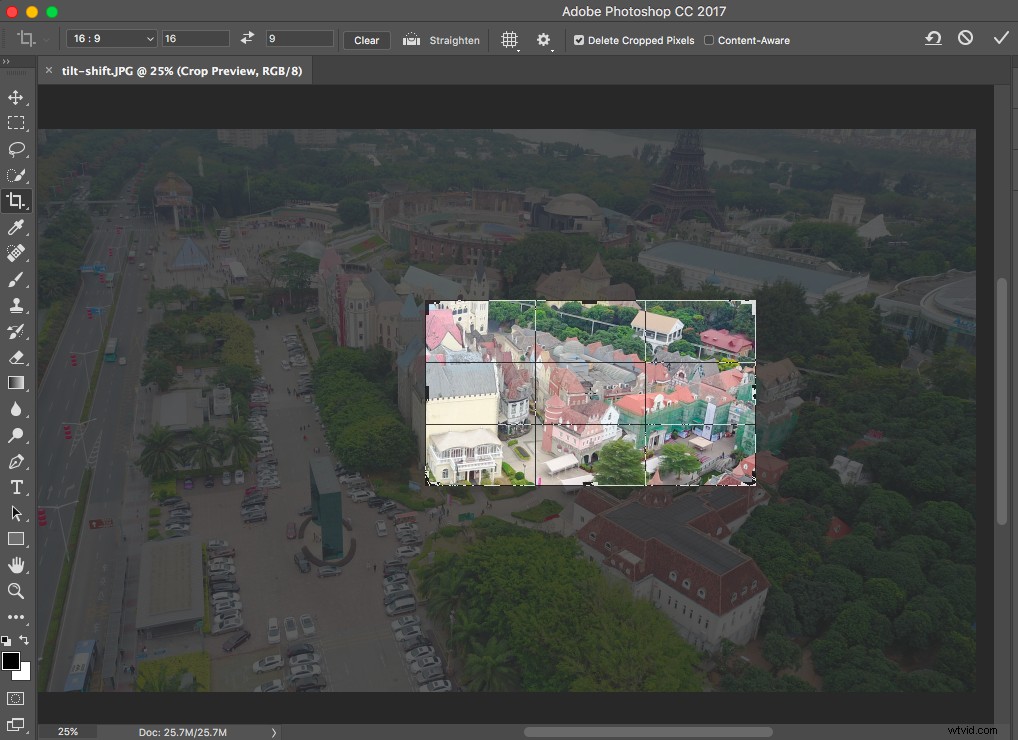Choose the Type tool
Image resolution: width=1018 pixels, height=740 pixels.
click(16, 487)
